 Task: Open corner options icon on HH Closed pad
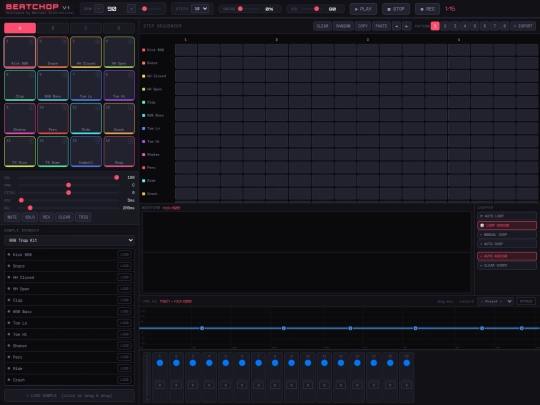tap(97, 41)
